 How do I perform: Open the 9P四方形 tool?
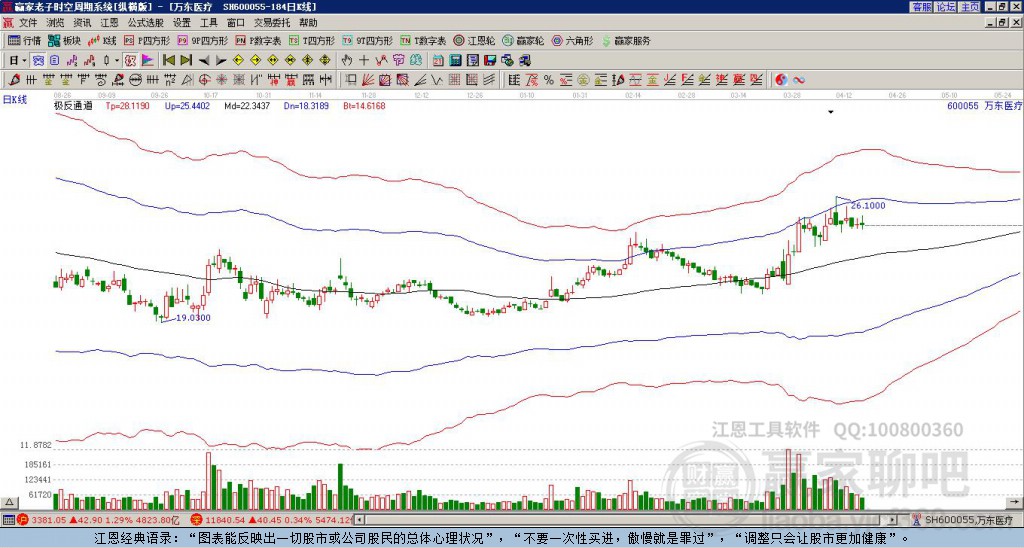click(202, 40)
